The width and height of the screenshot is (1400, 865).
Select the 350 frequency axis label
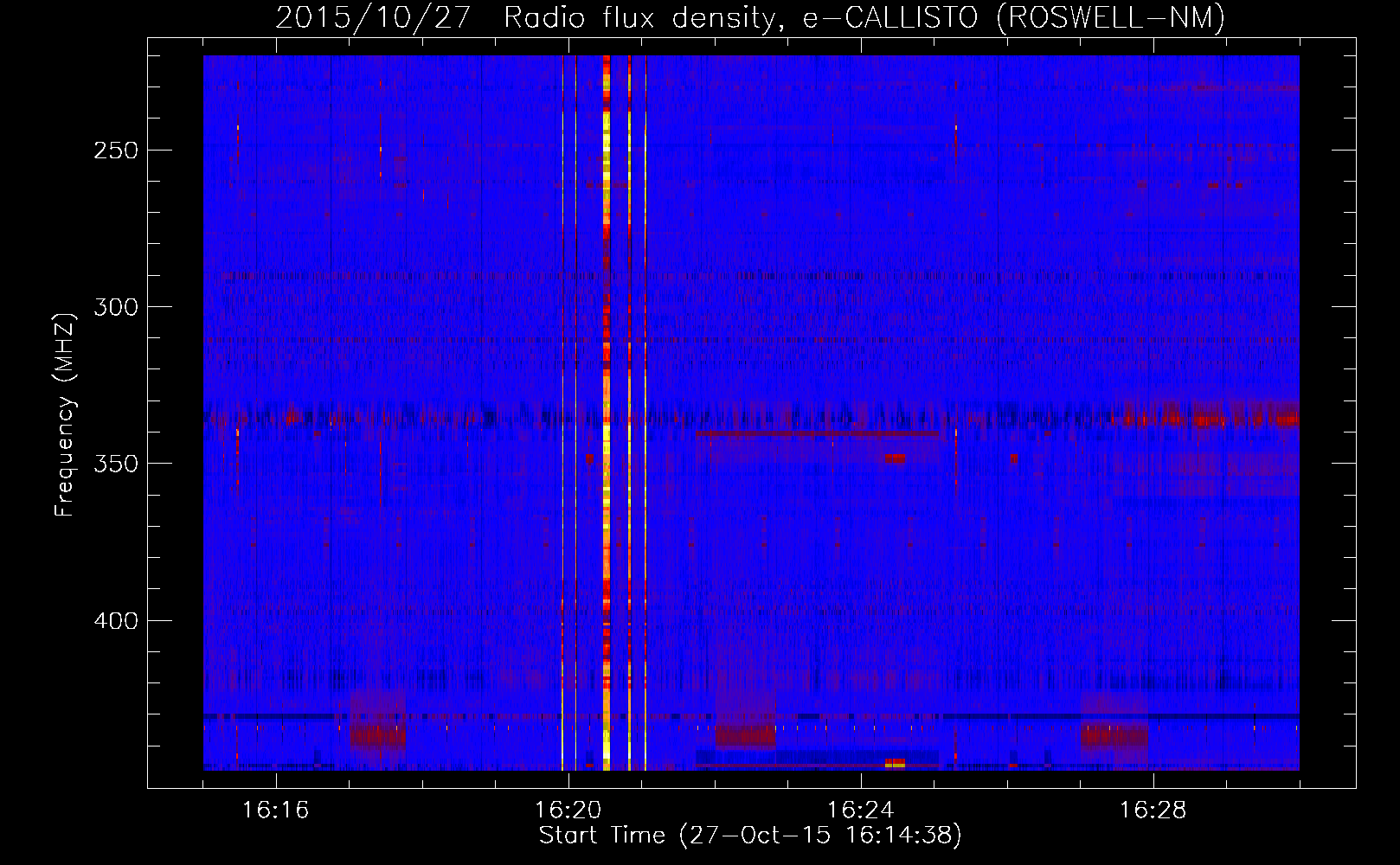point(116,464)
